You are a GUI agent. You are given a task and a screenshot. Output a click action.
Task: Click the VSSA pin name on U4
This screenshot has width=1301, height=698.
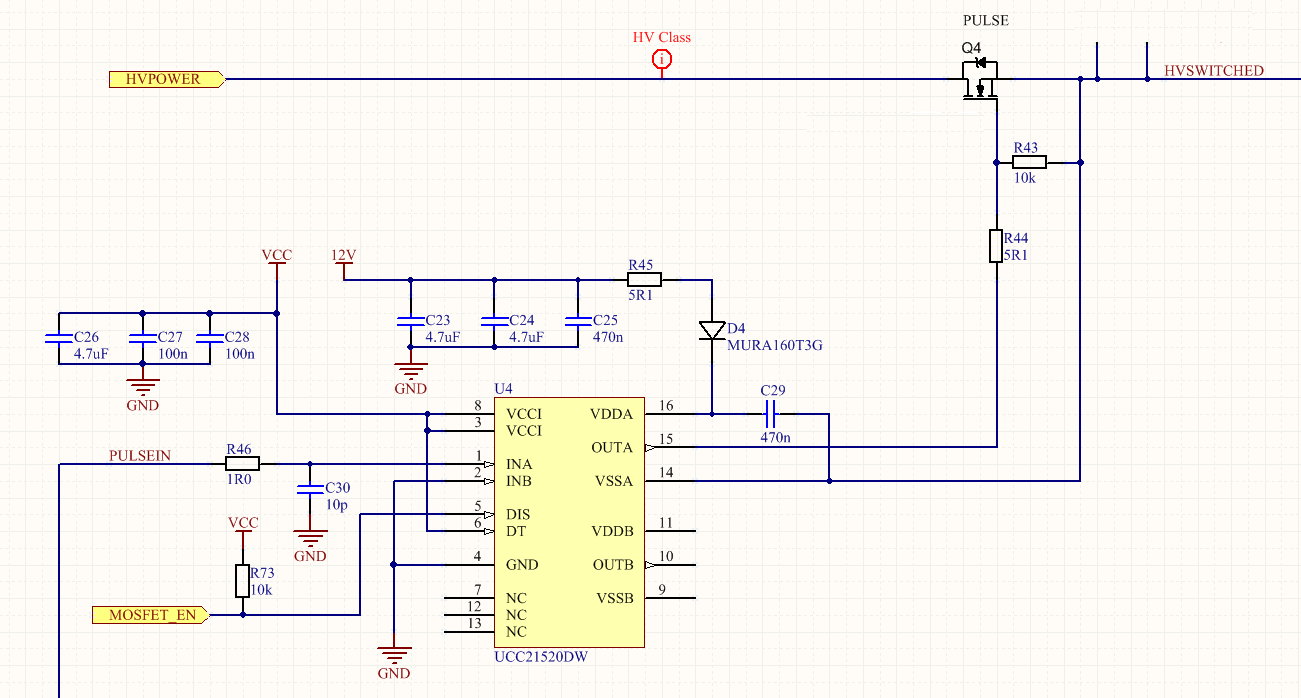614,481
